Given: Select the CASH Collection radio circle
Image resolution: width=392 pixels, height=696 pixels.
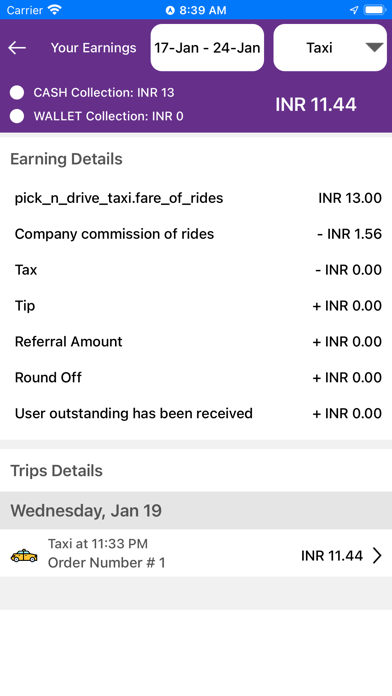Looking at the screenshot, I should tap(17, 92).
